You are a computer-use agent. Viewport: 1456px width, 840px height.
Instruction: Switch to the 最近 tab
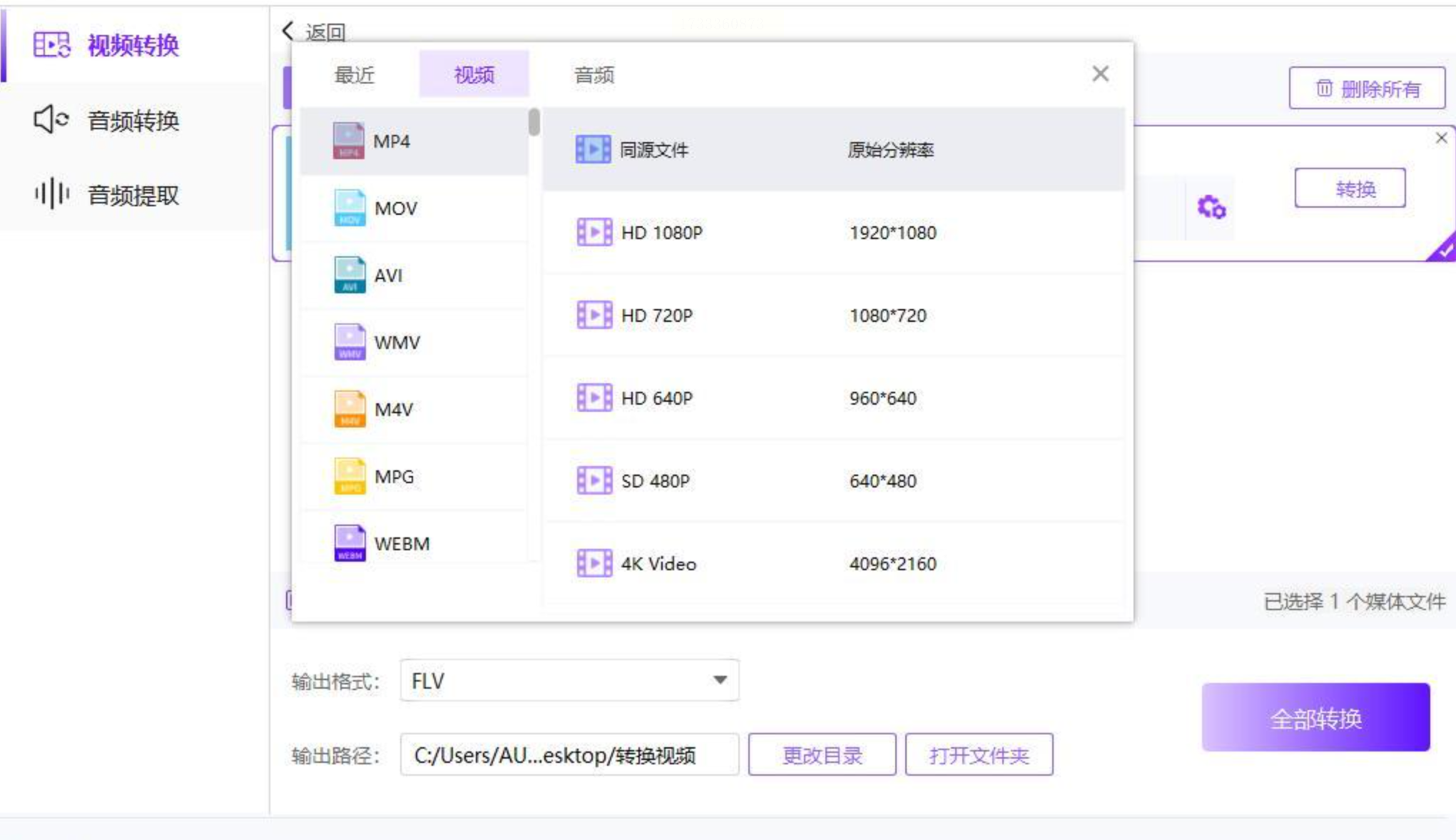click(x=355, y=74)
